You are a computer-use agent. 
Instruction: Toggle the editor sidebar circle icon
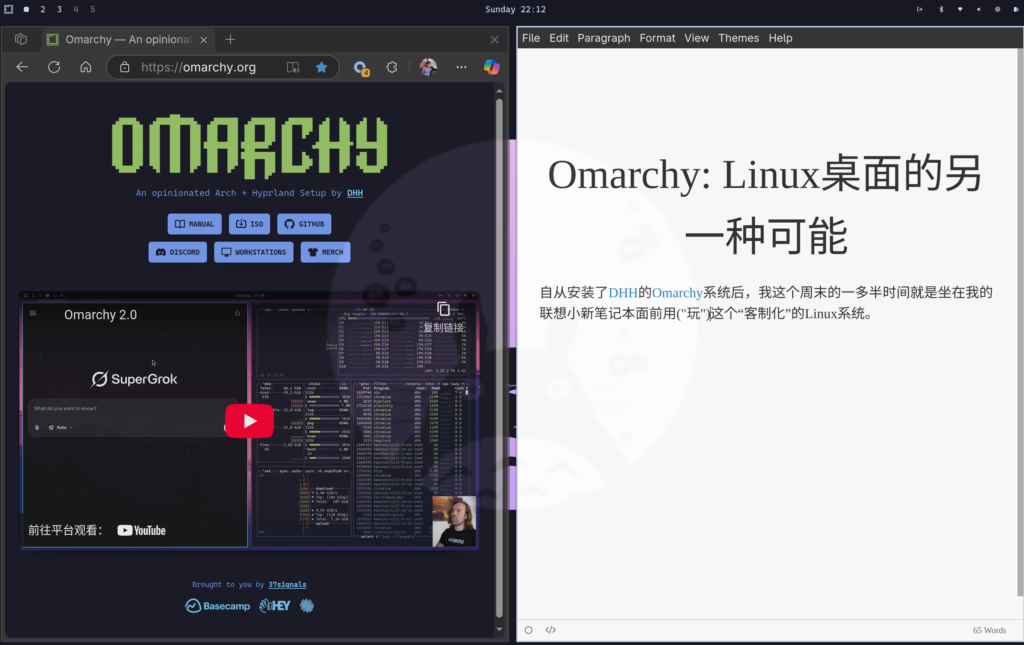[x=528, y=630]
